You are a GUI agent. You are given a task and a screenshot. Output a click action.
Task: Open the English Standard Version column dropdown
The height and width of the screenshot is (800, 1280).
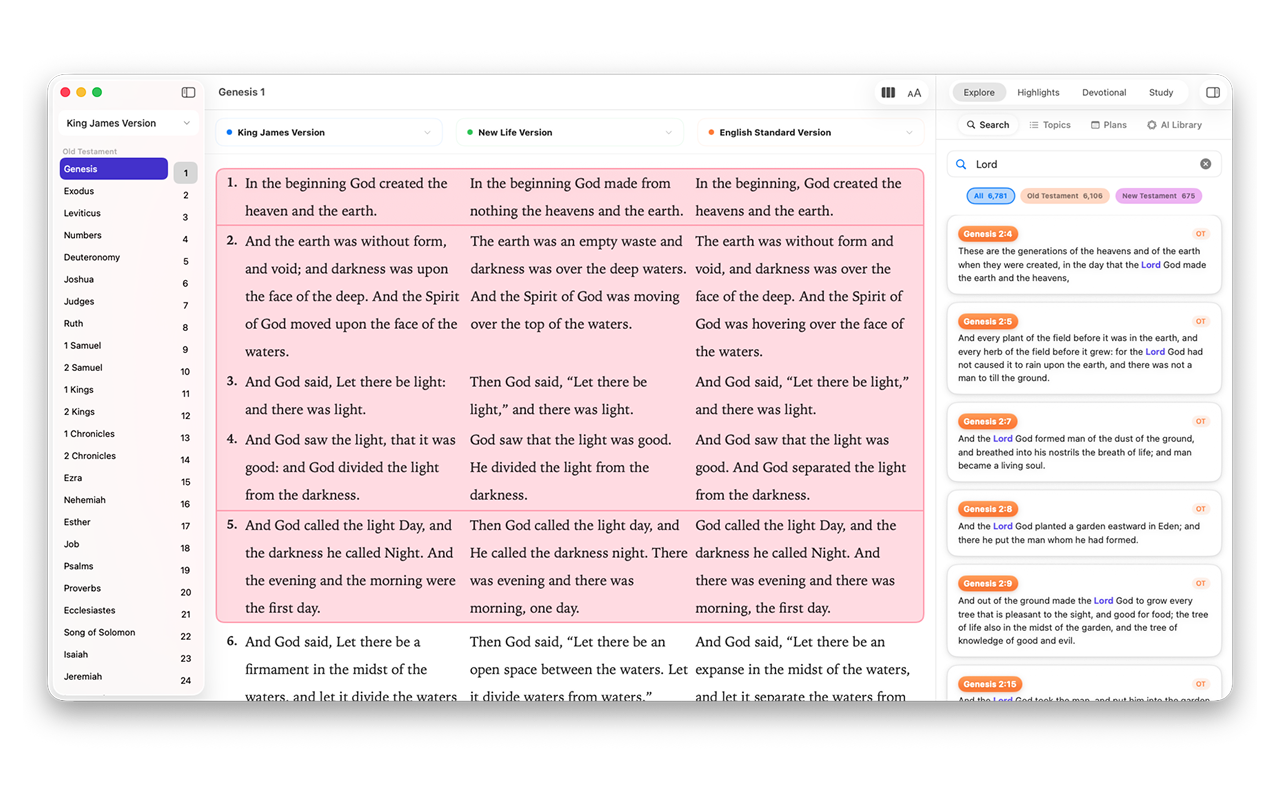coord(810,132)
